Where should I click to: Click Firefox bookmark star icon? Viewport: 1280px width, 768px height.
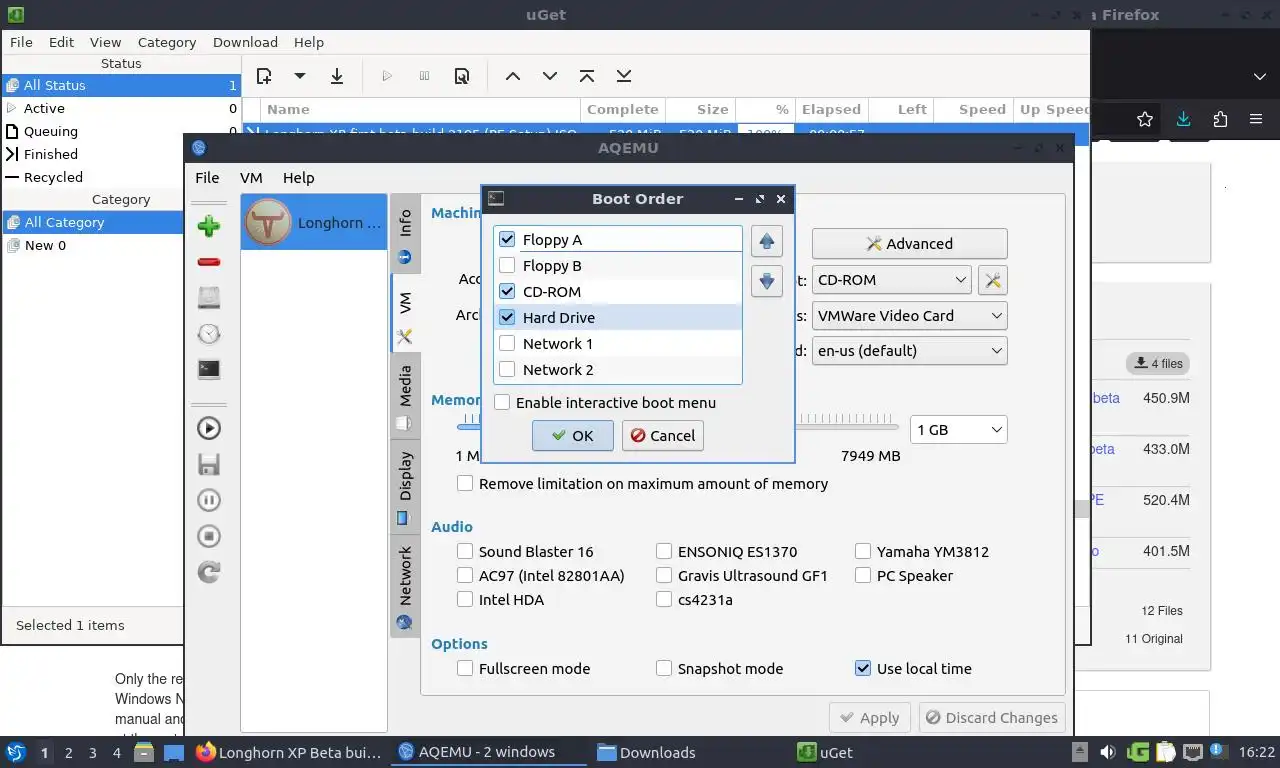(1145, 119)
